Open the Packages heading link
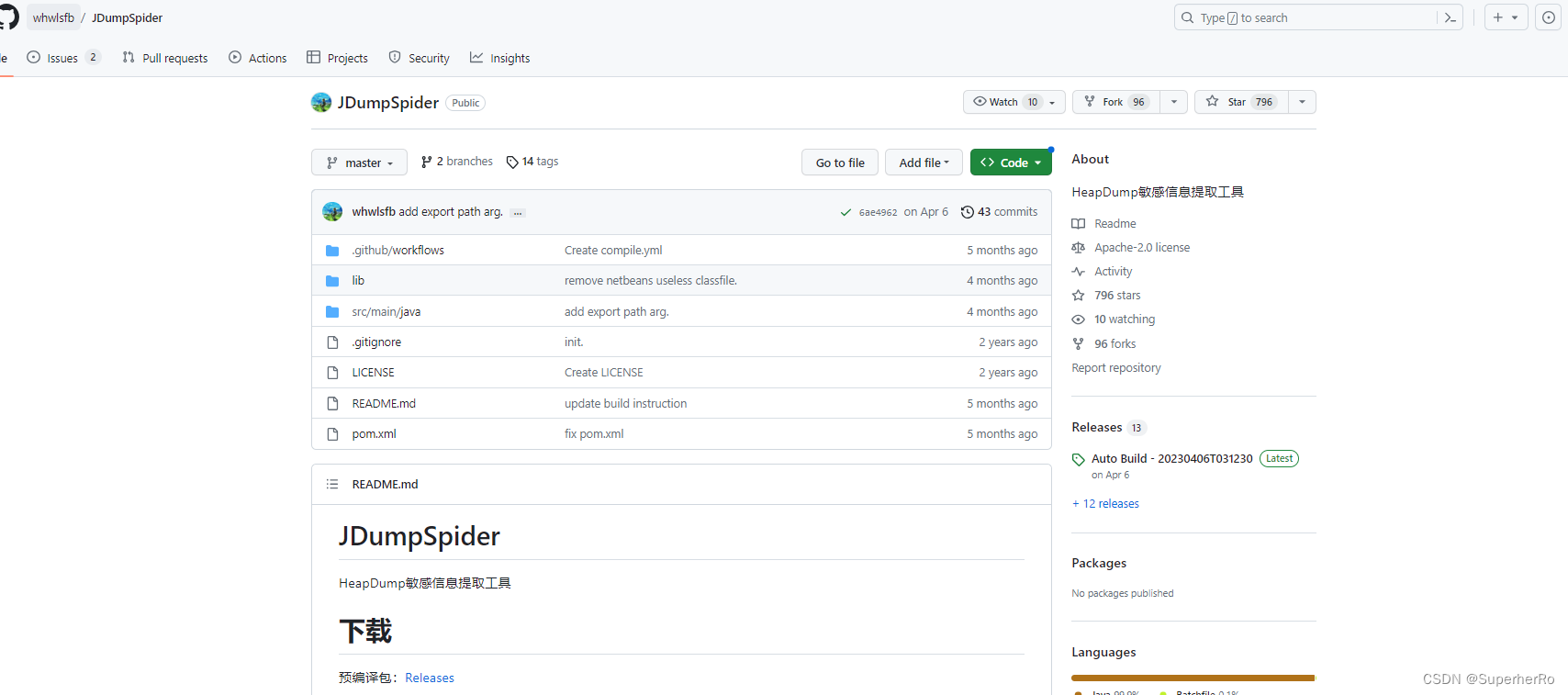1568x695 pixels. click(x=1099, y=563)
